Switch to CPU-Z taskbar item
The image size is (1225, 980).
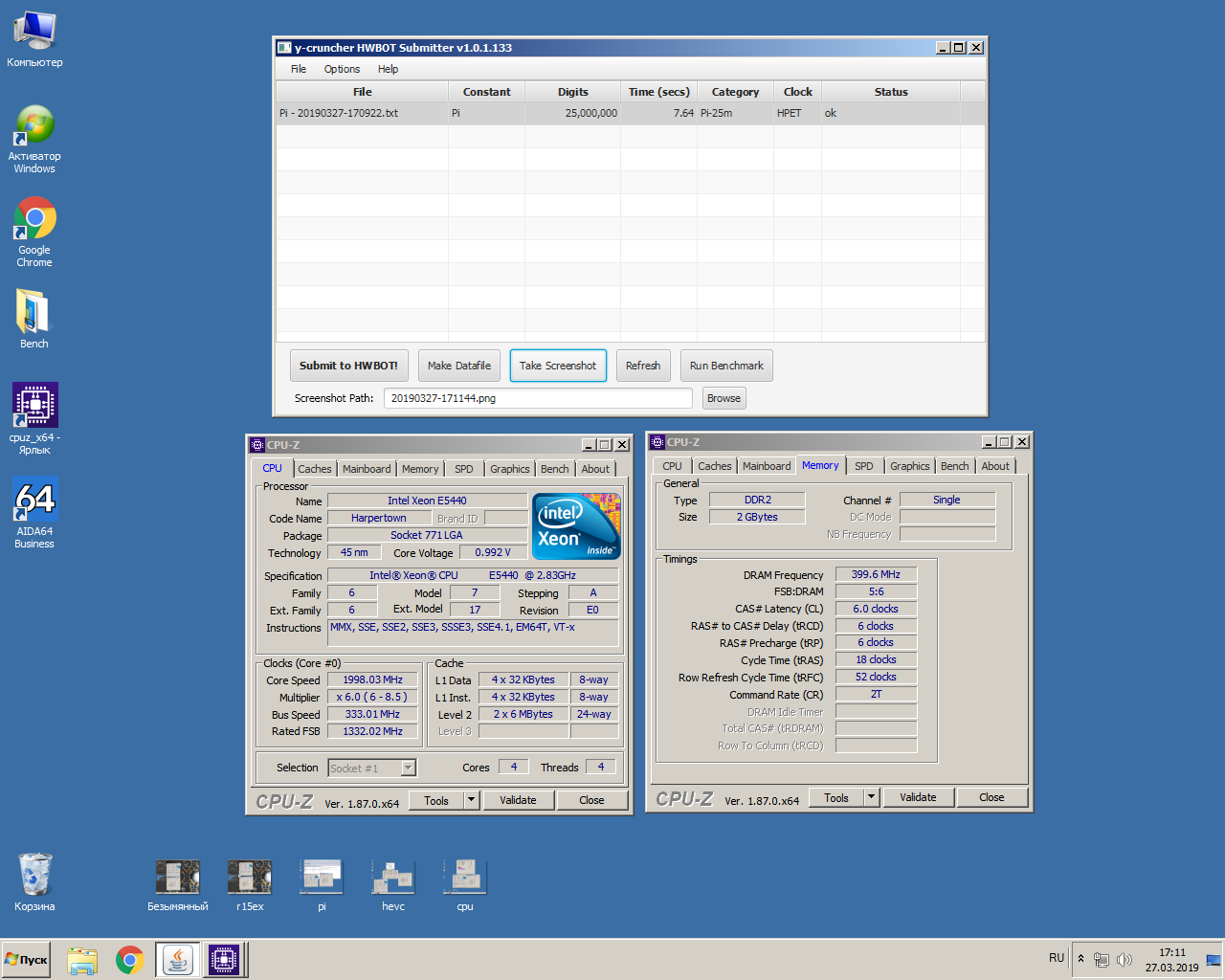coord(224,960)
